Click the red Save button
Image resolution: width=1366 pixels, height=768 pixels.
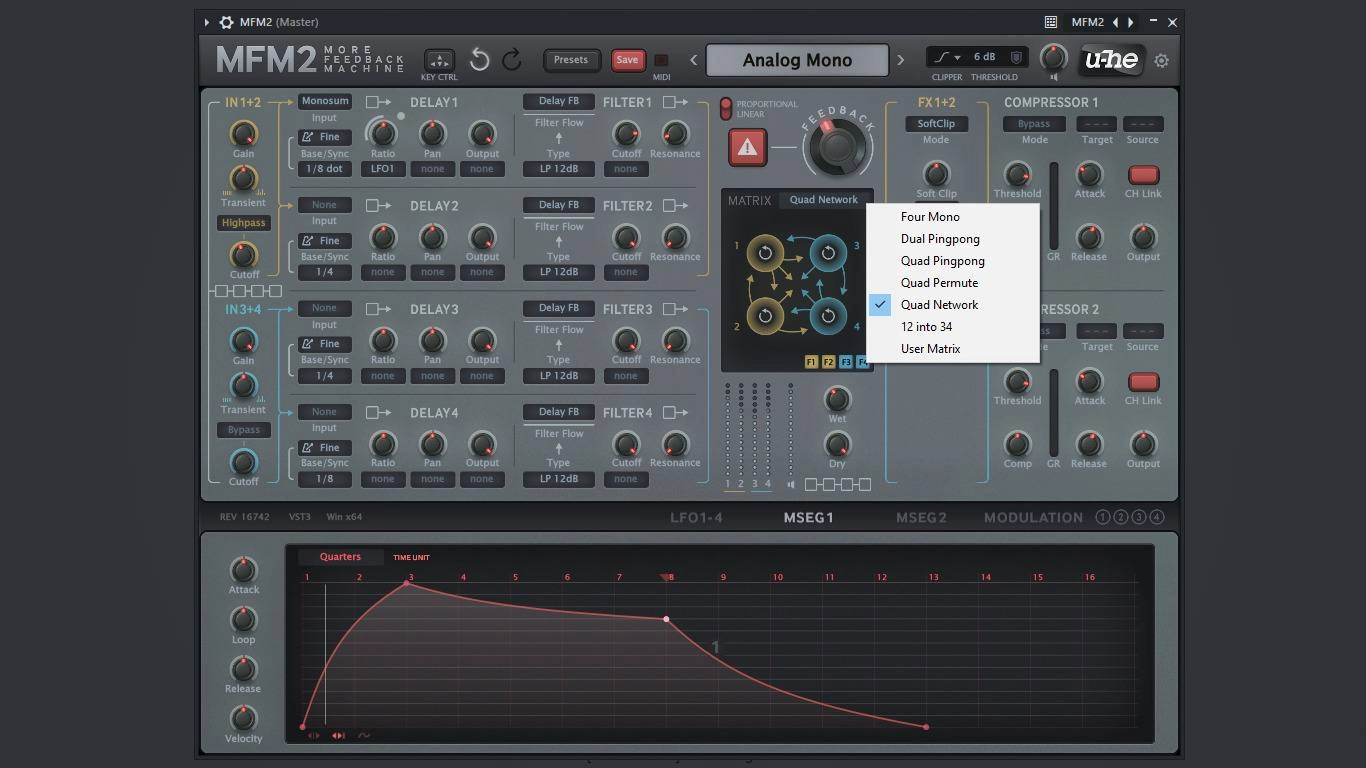pos(627,60)
